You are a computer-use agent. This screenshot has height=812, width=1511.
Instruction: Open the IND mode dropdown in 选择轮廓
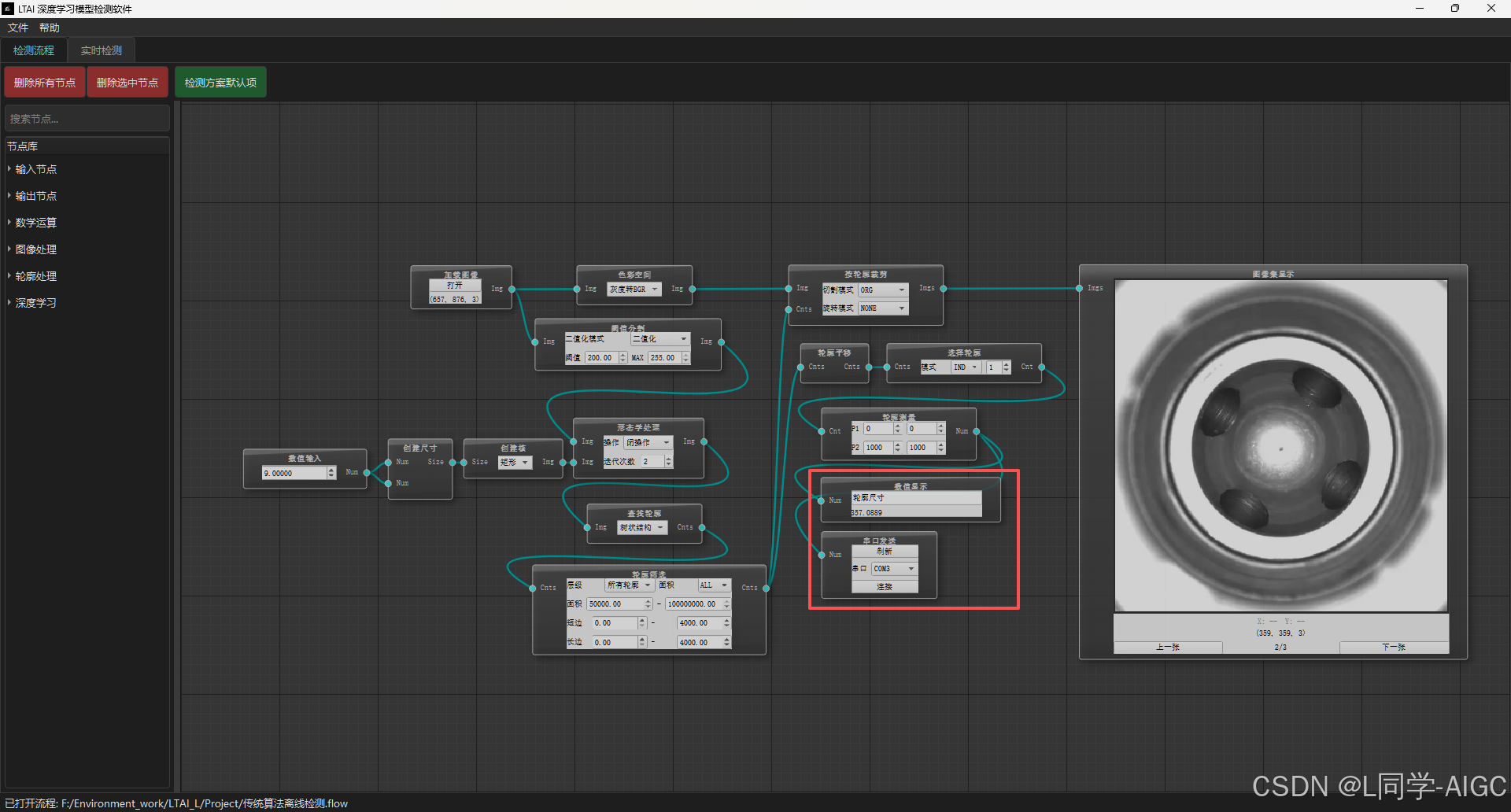966,367
